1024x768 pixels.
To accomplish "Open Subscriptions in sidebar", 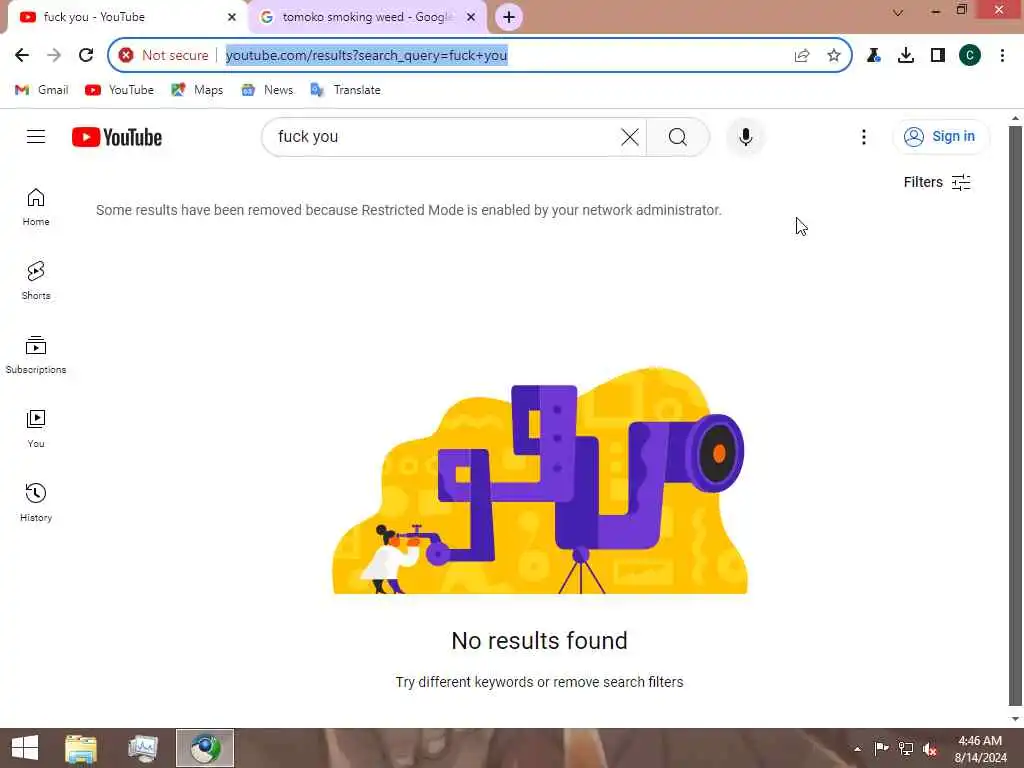I will click(36, 355).
